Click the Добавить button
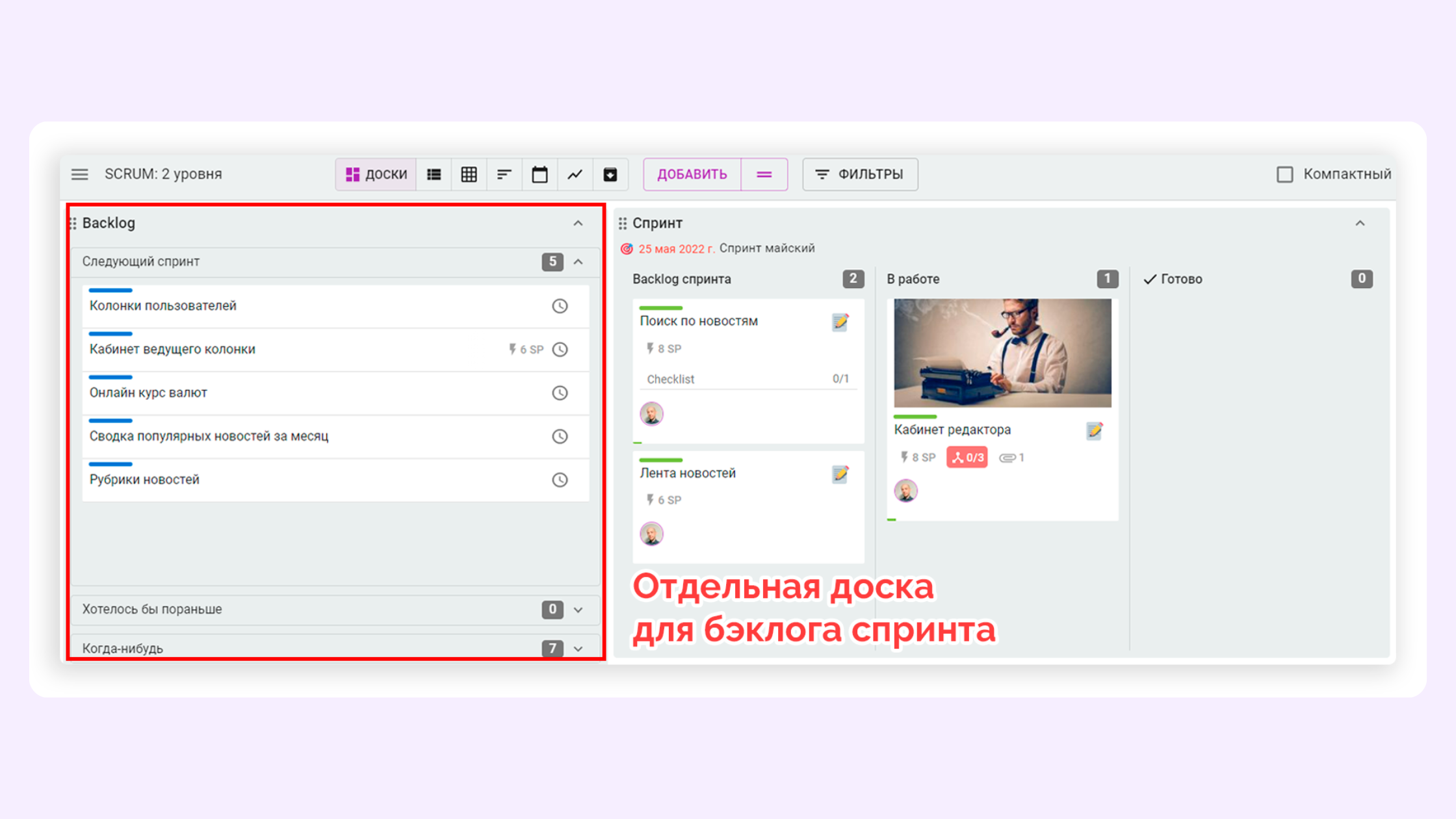 click(692, 174)
